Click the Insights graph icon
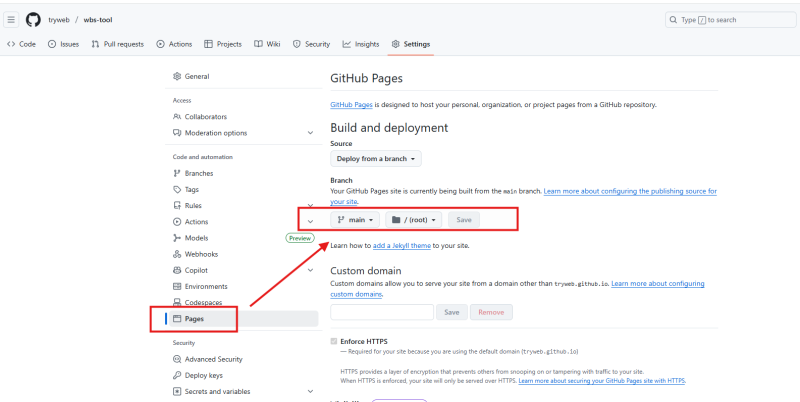This screenshot has height=402, width=800. coord(346,44)
